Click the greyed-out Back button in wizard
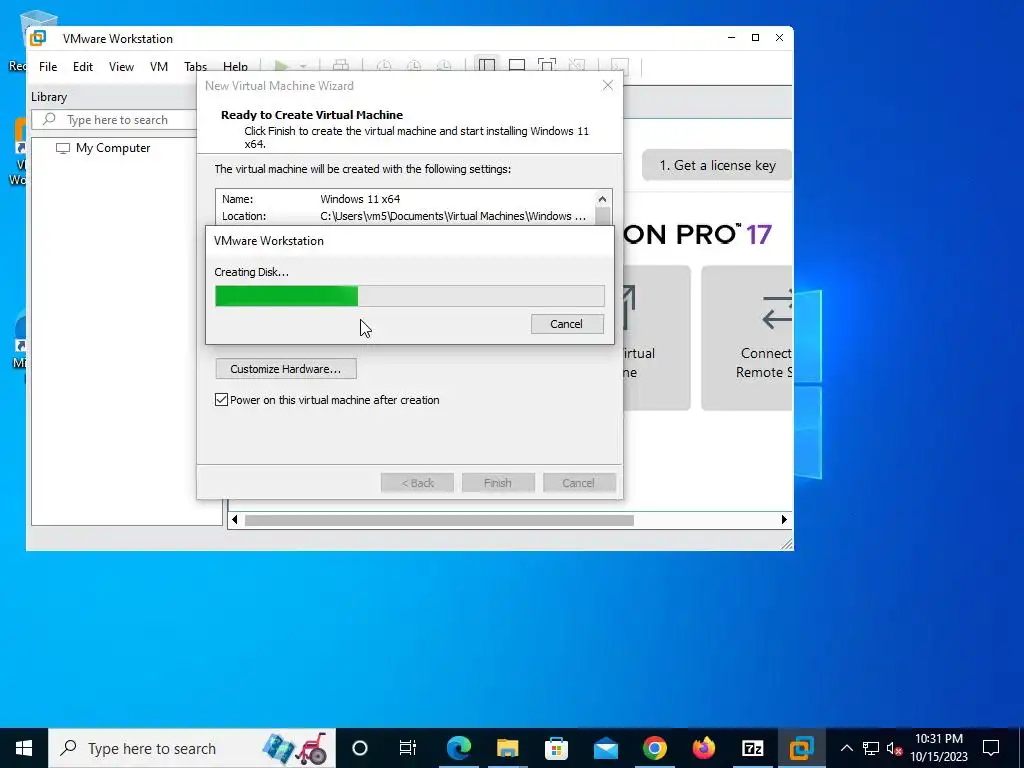 pos(417,483)
